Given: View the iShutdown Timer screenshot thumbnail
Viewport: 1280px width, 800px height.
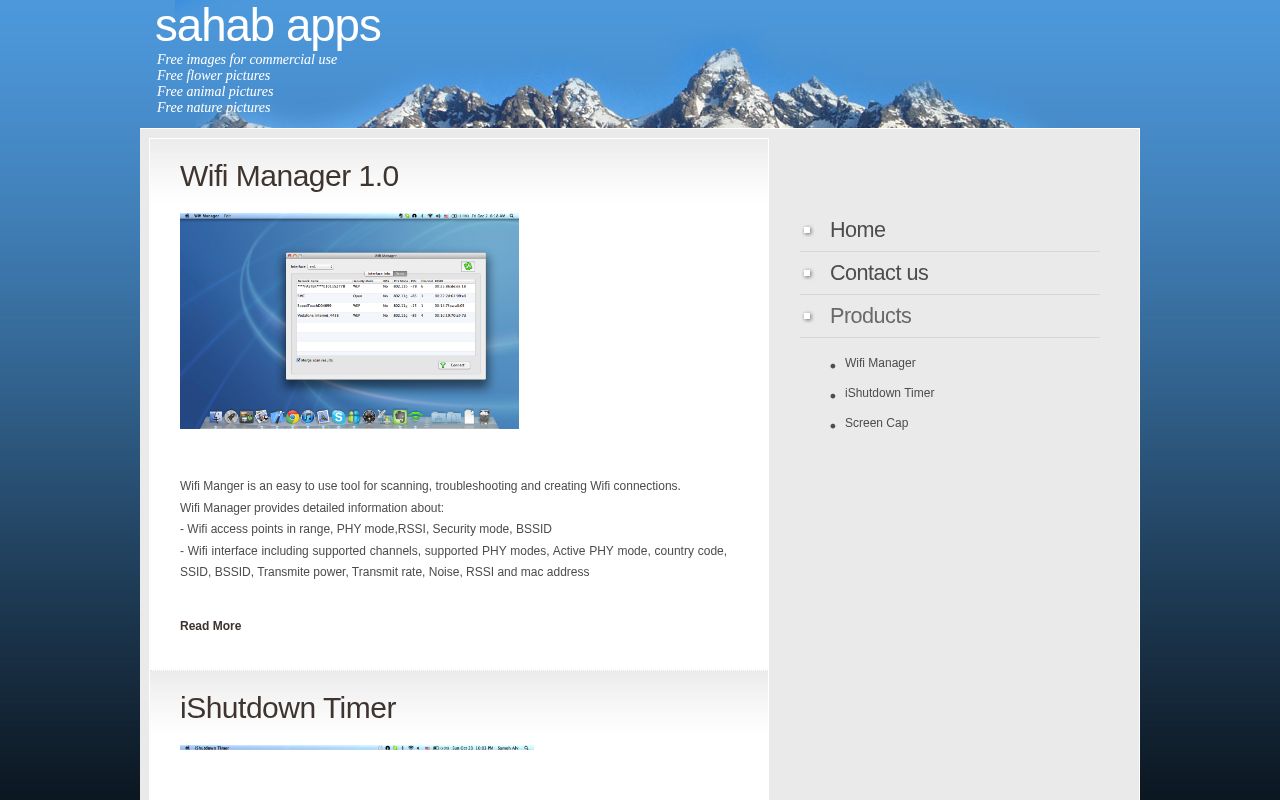Looking at the screenshot, I should tap(357, 747).
